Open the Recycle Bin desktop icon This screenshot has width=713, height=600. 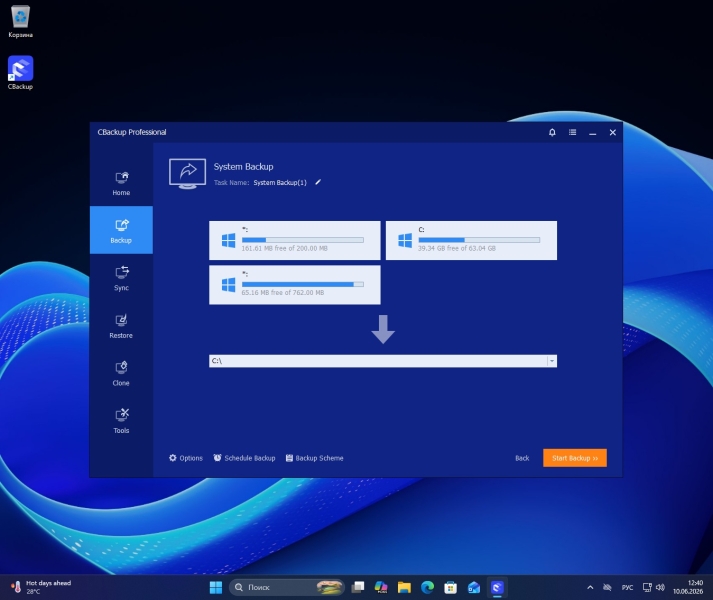click(20, 21)
